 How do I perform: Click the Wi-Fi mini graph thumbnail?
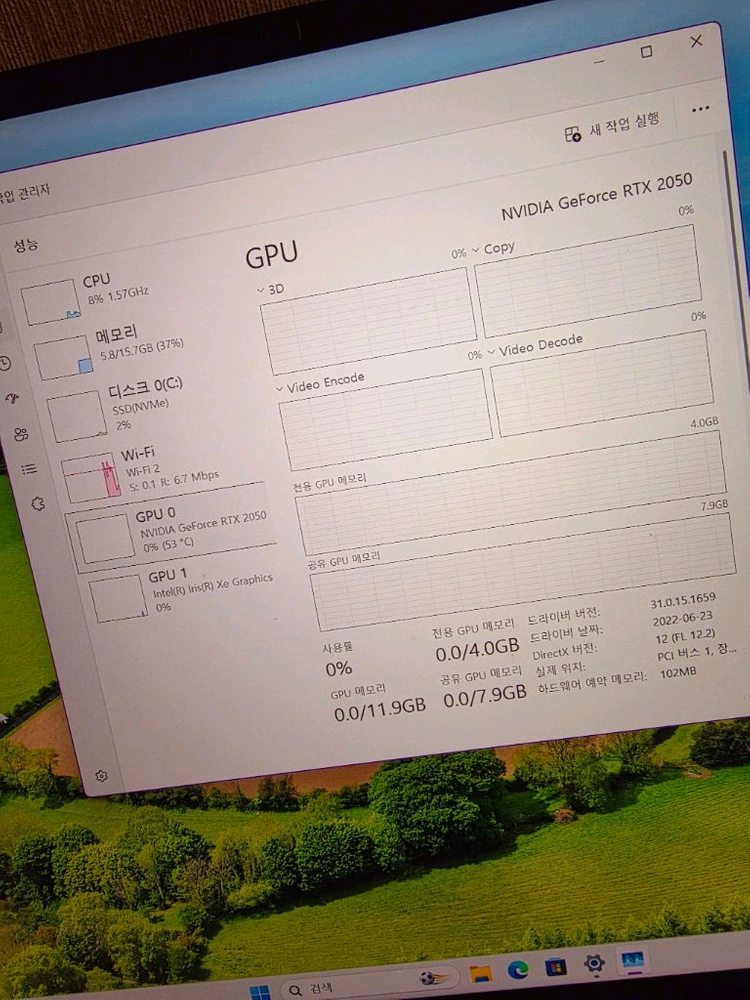click(91, 478)
